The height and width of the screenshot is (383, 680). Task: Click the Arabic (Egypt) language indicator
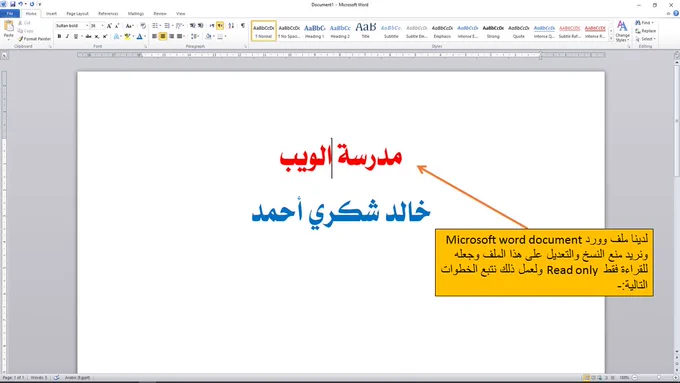click(77, 377)
